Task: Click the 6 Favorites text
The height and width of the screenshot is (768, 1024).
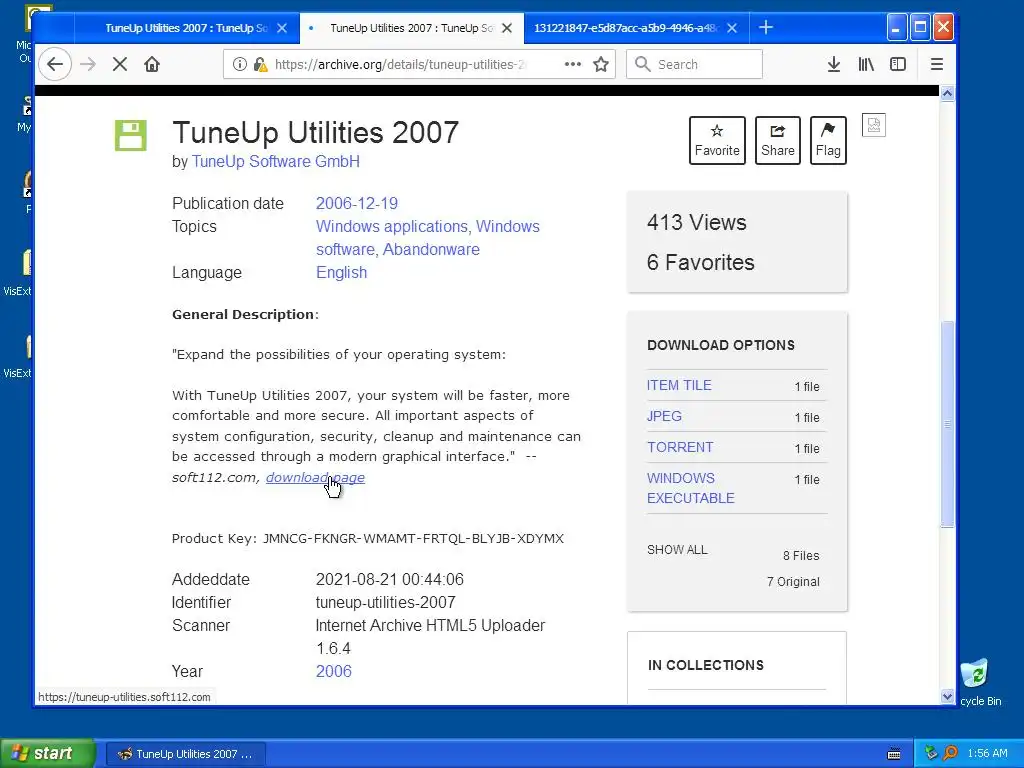Action: [x=700, y=263]
